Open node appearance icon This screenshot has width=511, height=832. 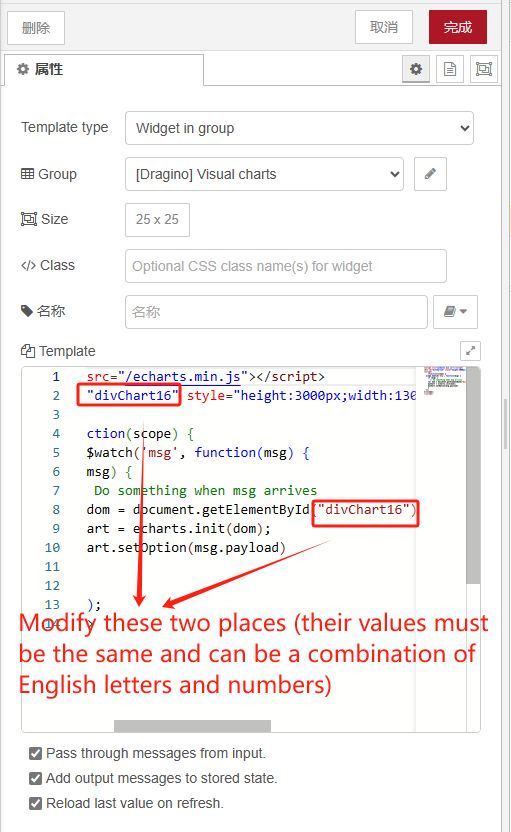click(483, 69)
